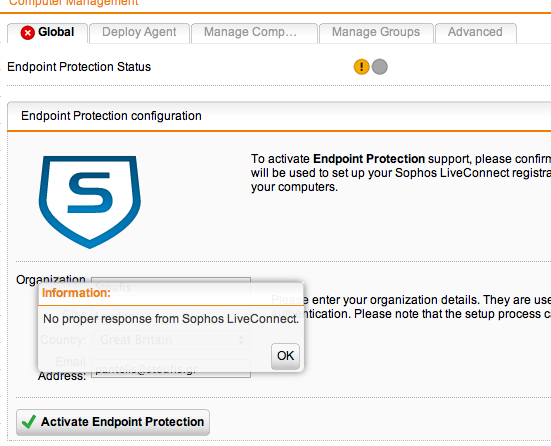Viewport: 551px width, 446px height.
Task: Click the No proper response message text
Action: coord(171,319)
